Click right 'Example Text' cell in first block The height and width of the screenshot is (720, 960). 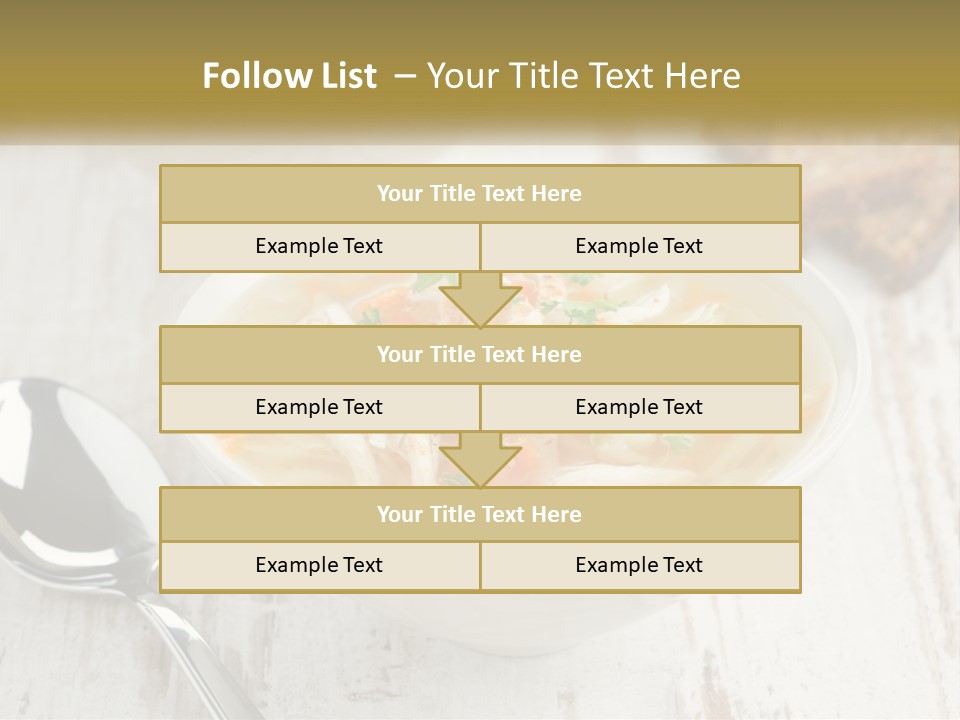point(640,247)
